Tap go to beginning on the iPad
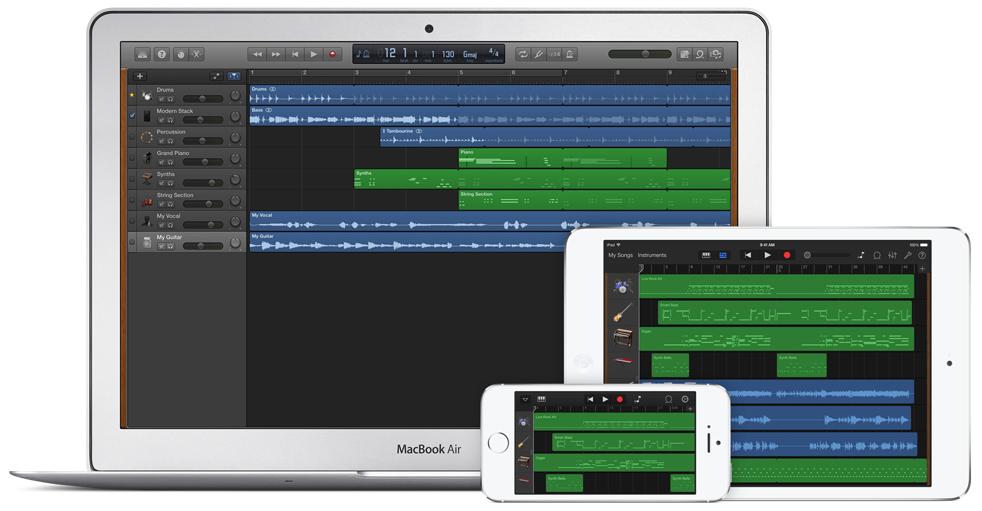 [x=747, y=256]
